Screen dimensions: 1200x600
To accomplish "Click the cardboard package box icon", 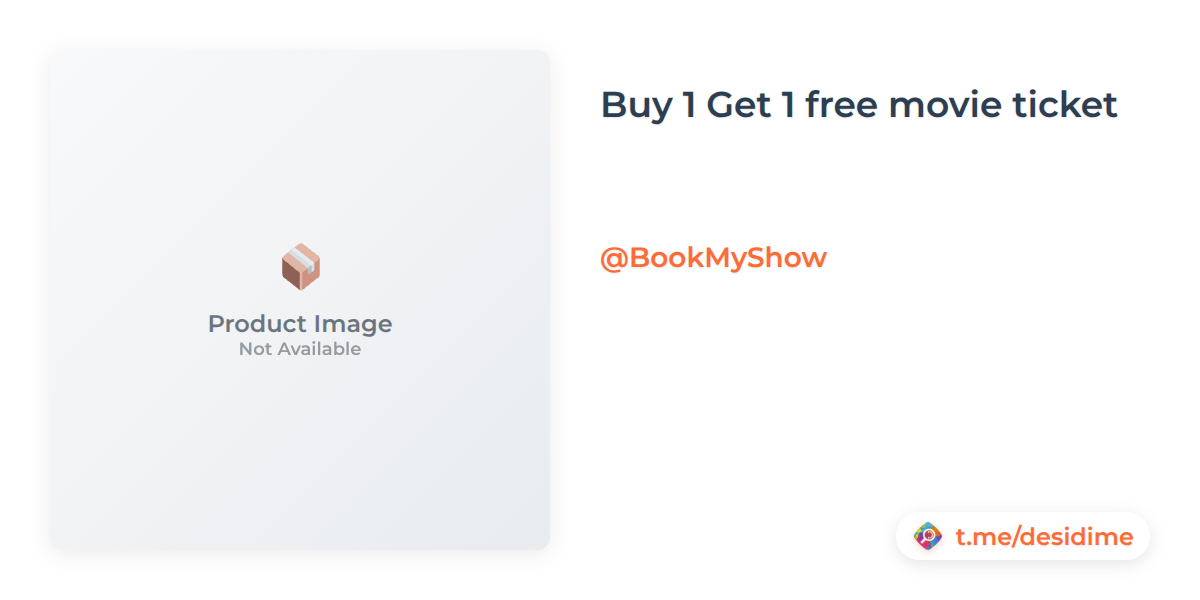I will [x=300, y=267].
